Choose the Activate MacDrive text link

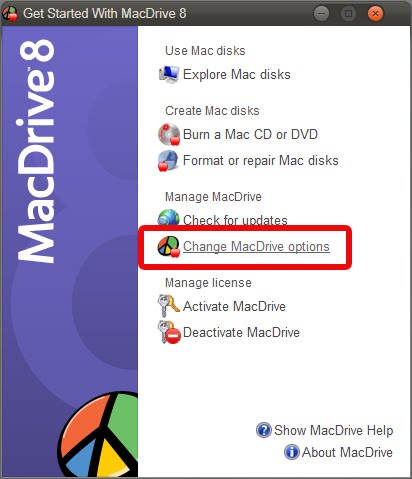234,306
